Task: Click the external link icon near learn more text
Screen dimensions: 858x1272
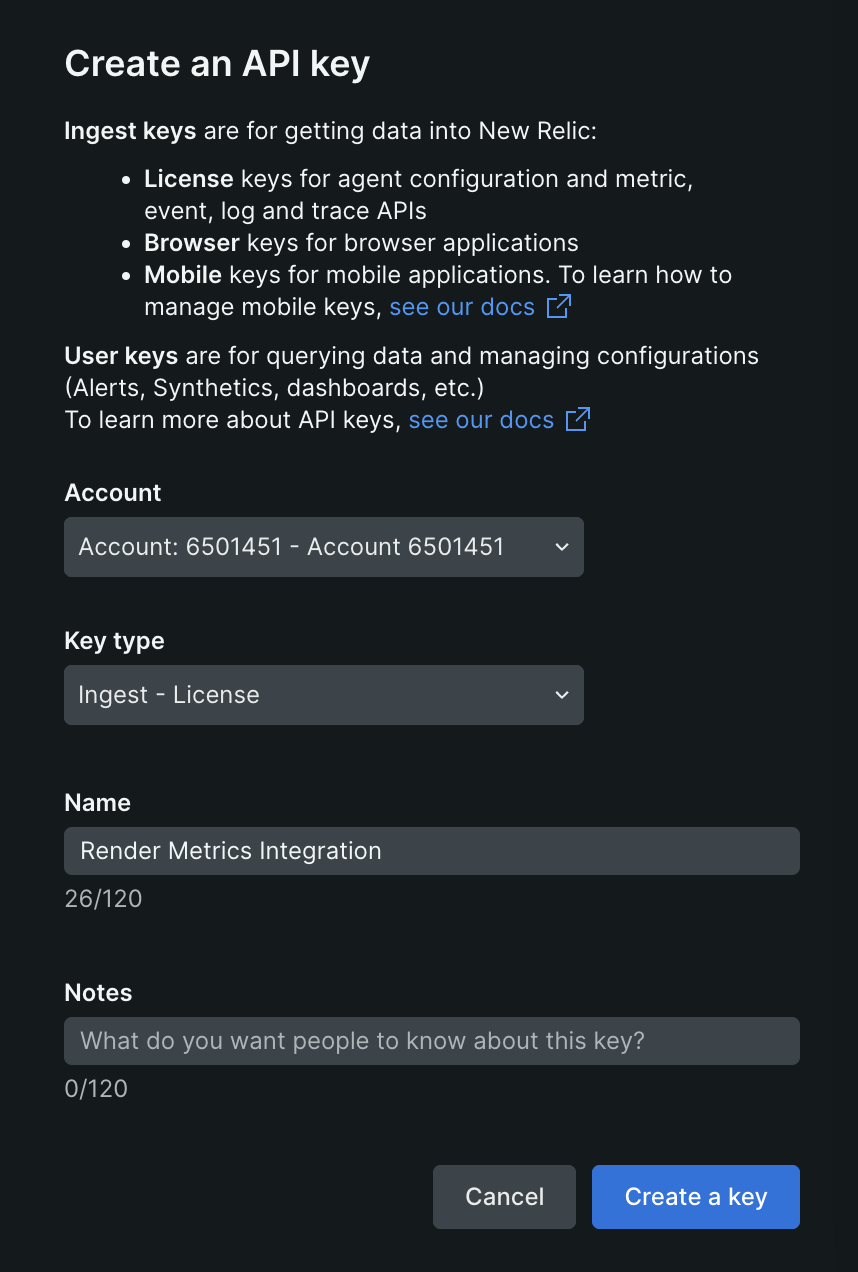Action: [x=576, y=419]
